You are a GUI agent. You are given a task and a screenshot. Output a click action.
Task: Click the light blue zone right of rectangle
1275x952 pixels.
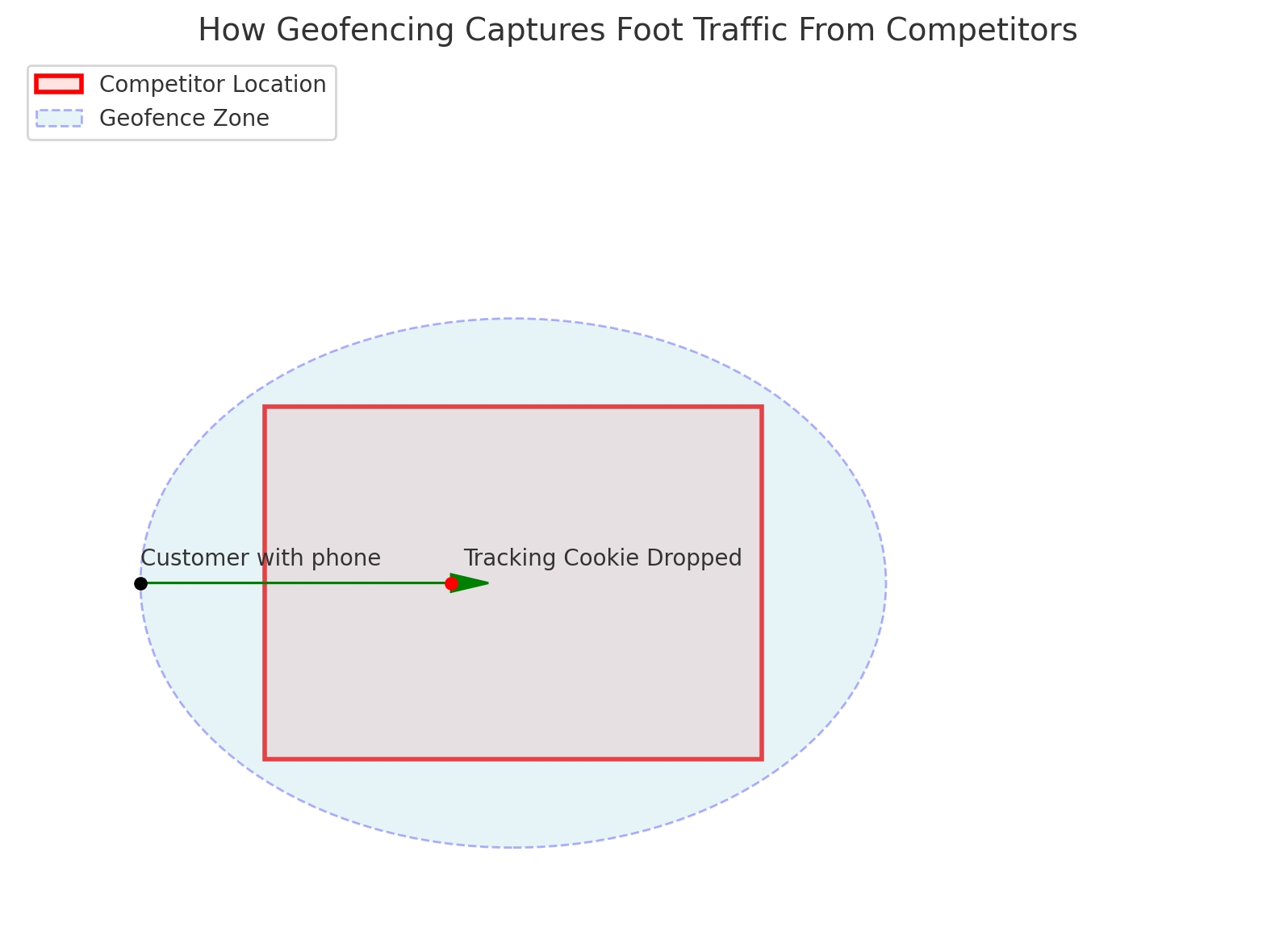823,582
